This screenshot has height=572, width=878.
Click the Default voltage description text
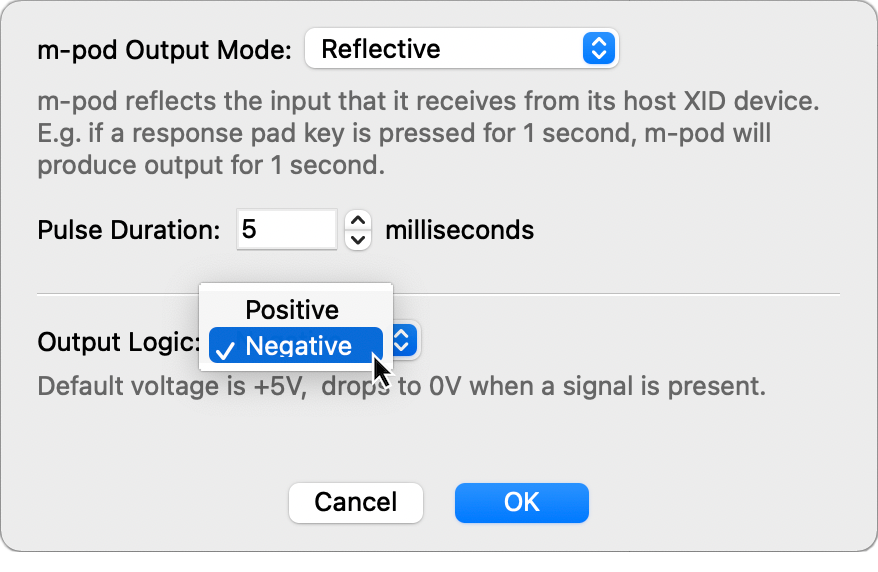click(400, 386)
